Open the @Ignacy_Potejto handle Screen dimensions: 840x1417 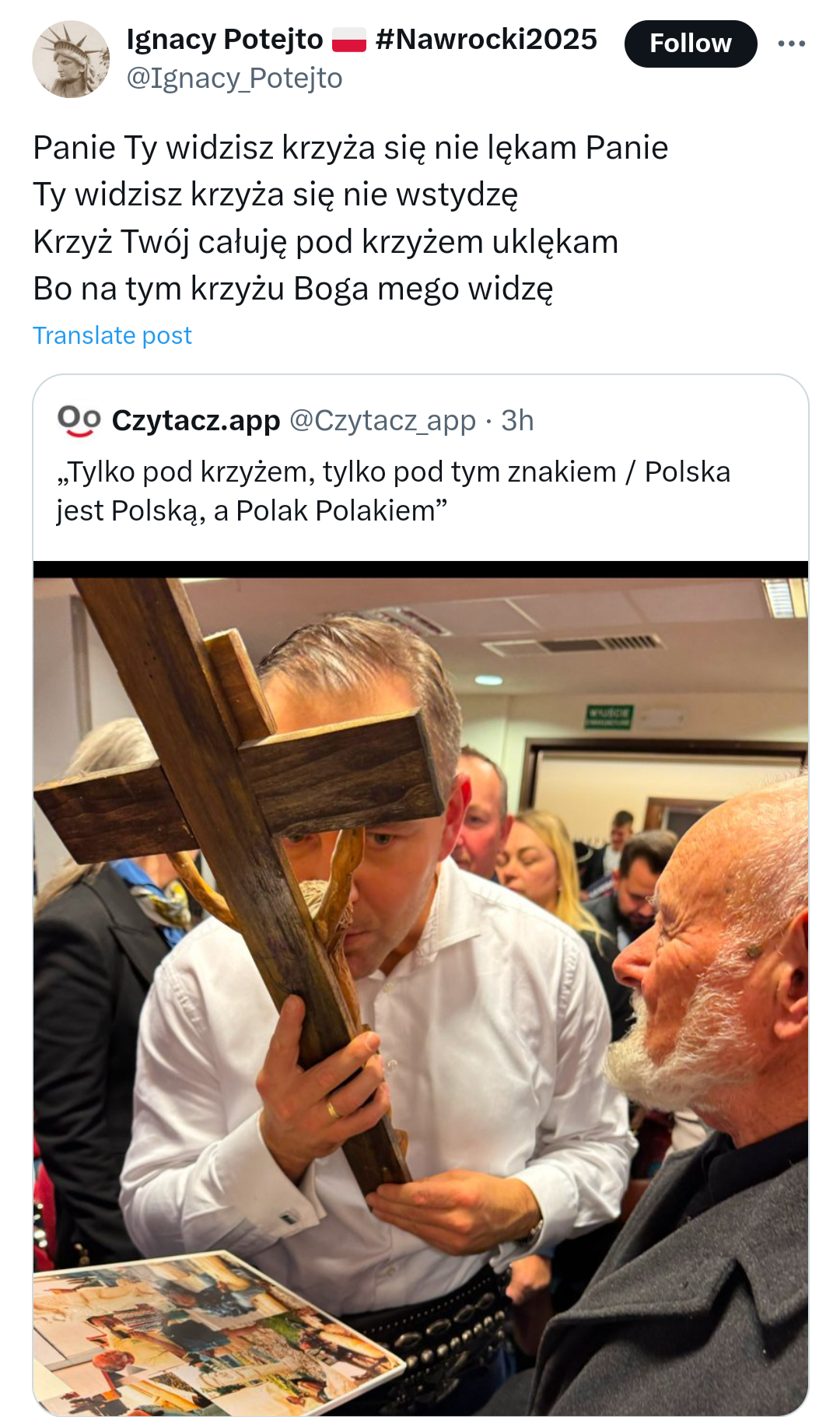[234, 79]
